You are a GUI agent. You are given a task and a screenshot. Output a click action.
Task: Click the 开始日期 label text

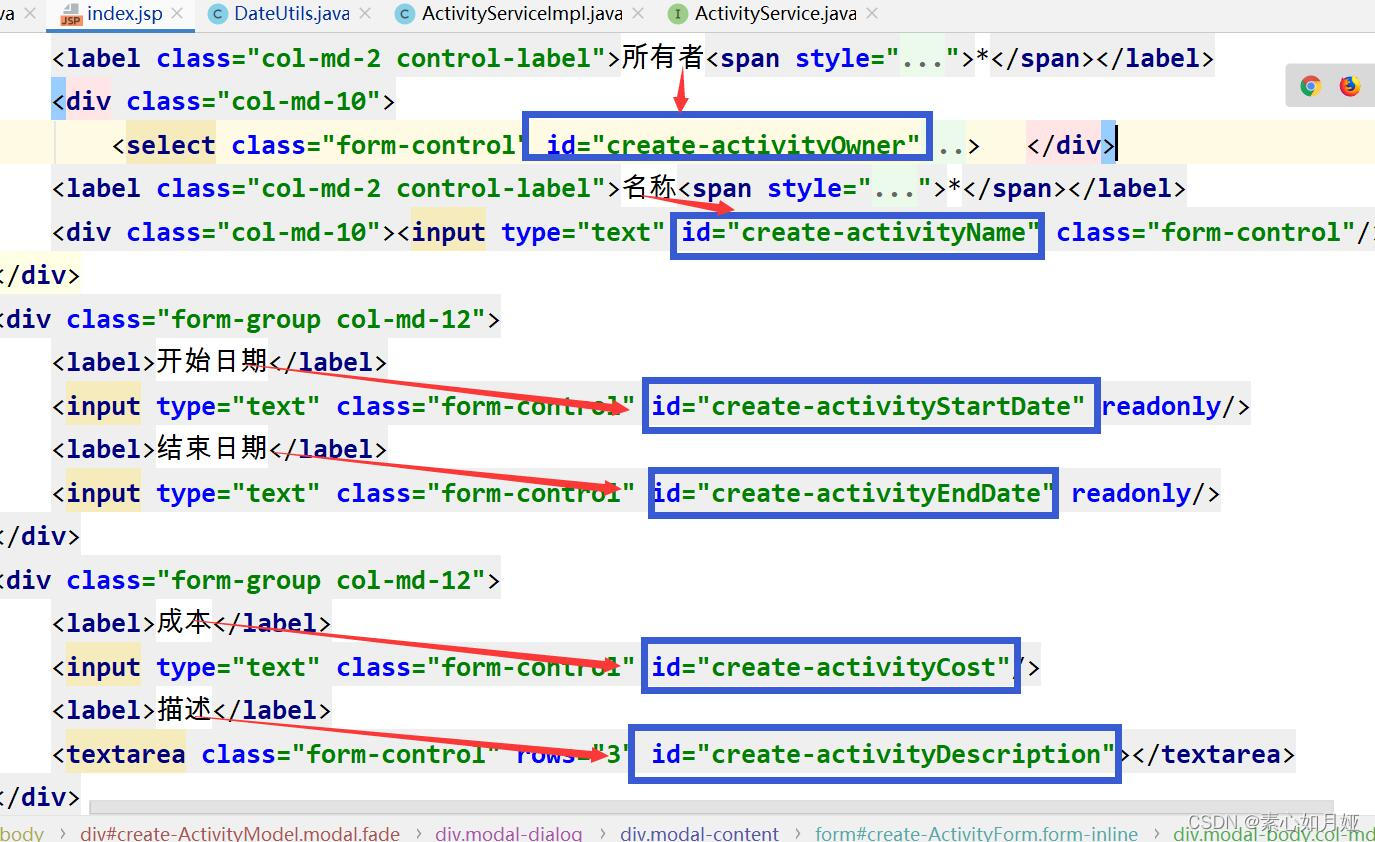pos(212,362)
